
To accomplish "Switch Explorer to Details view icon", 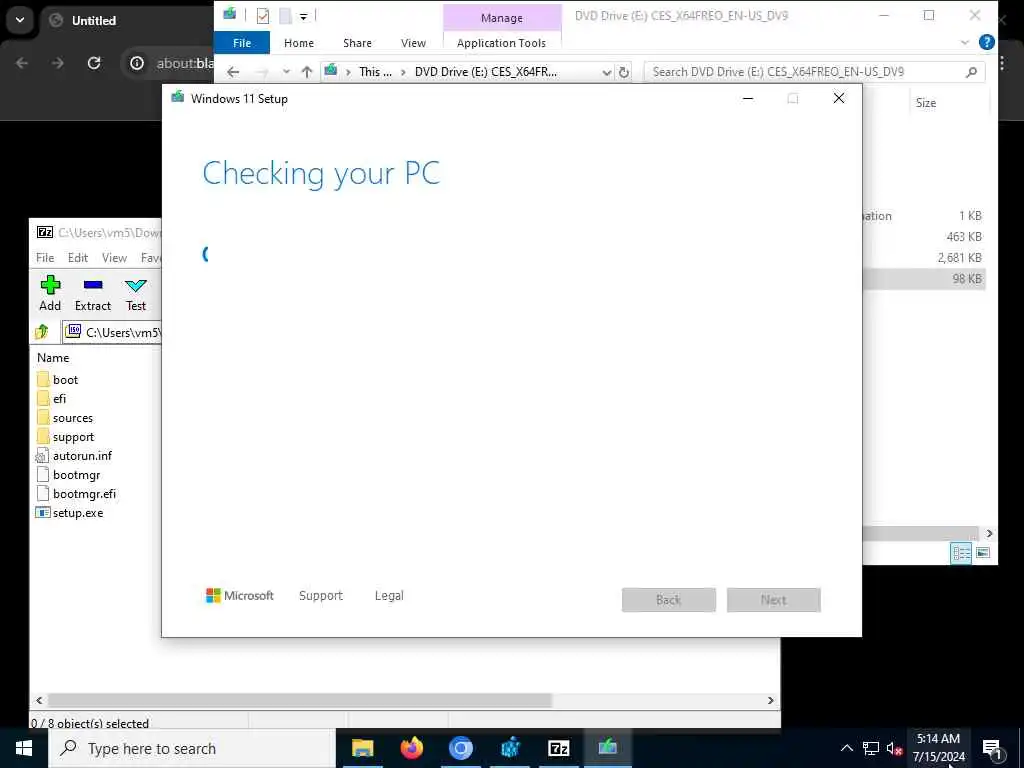I will click(x=961, y=553).
